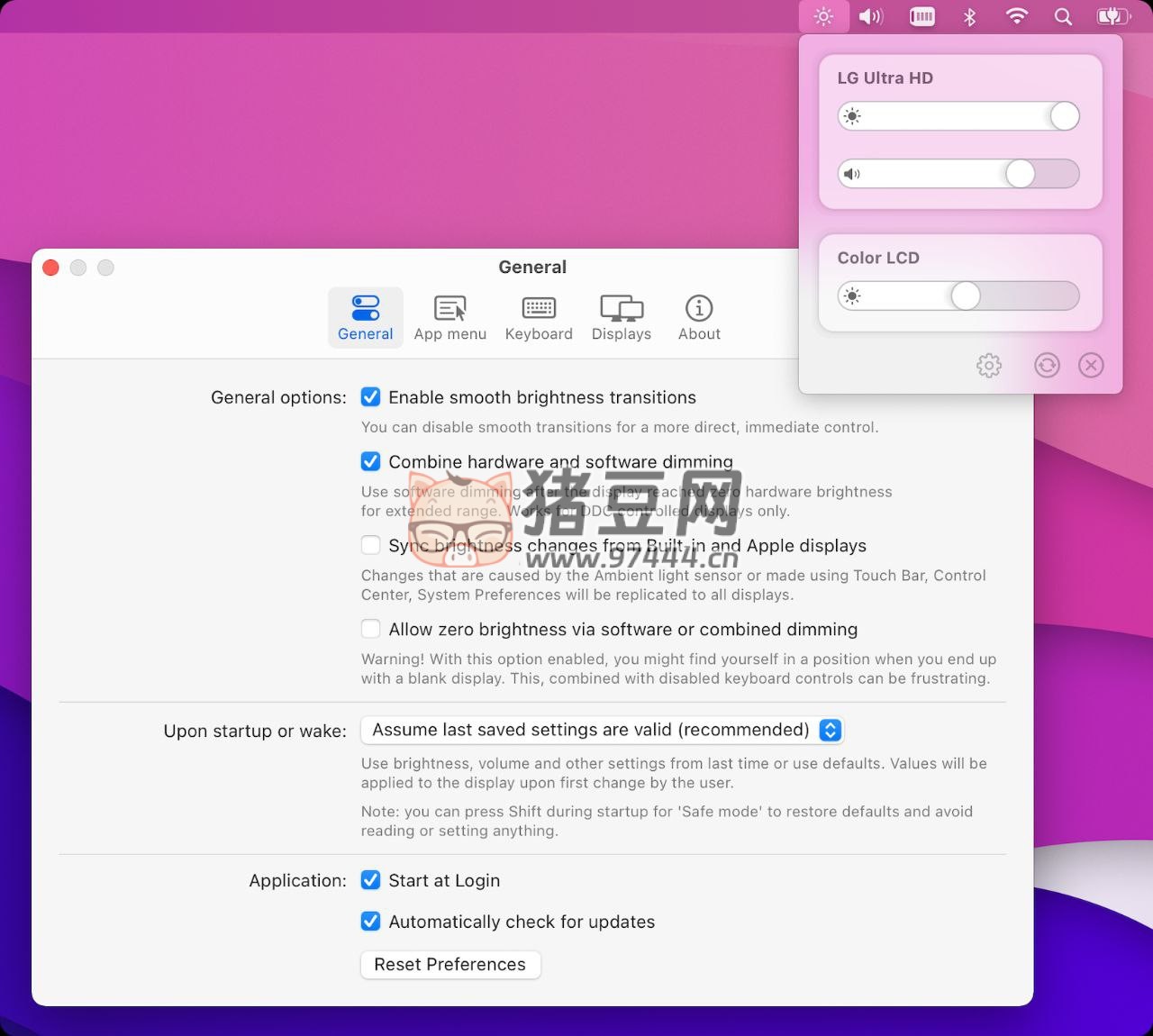Open the startup or wake settings dropdown
1153x1036 pixels.
tap(602, 730)
